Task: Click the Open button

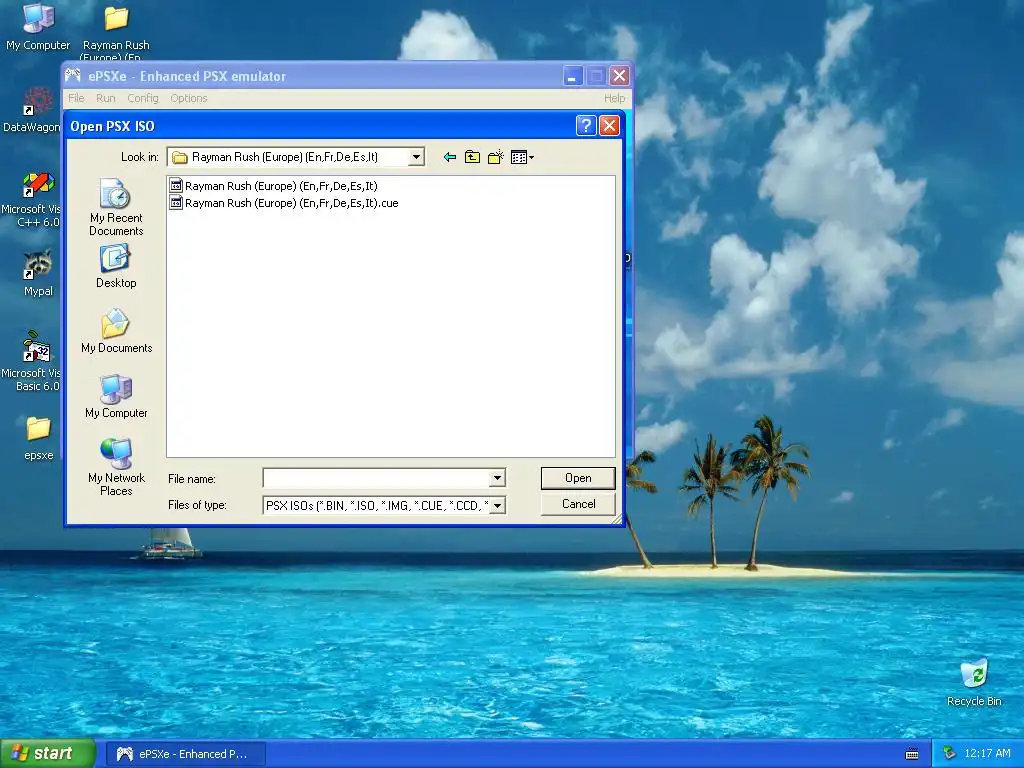Action: 578,478
